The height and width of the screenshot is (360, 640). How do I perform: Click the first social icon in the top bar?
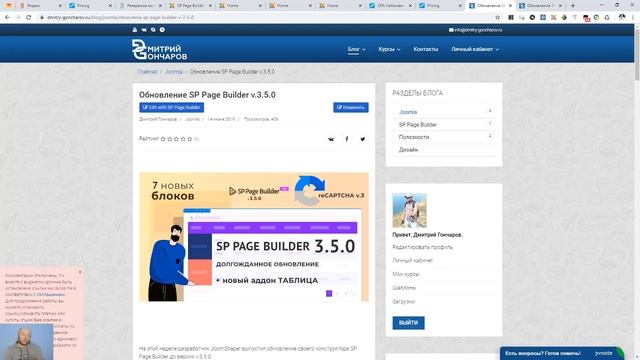(135, 30)
